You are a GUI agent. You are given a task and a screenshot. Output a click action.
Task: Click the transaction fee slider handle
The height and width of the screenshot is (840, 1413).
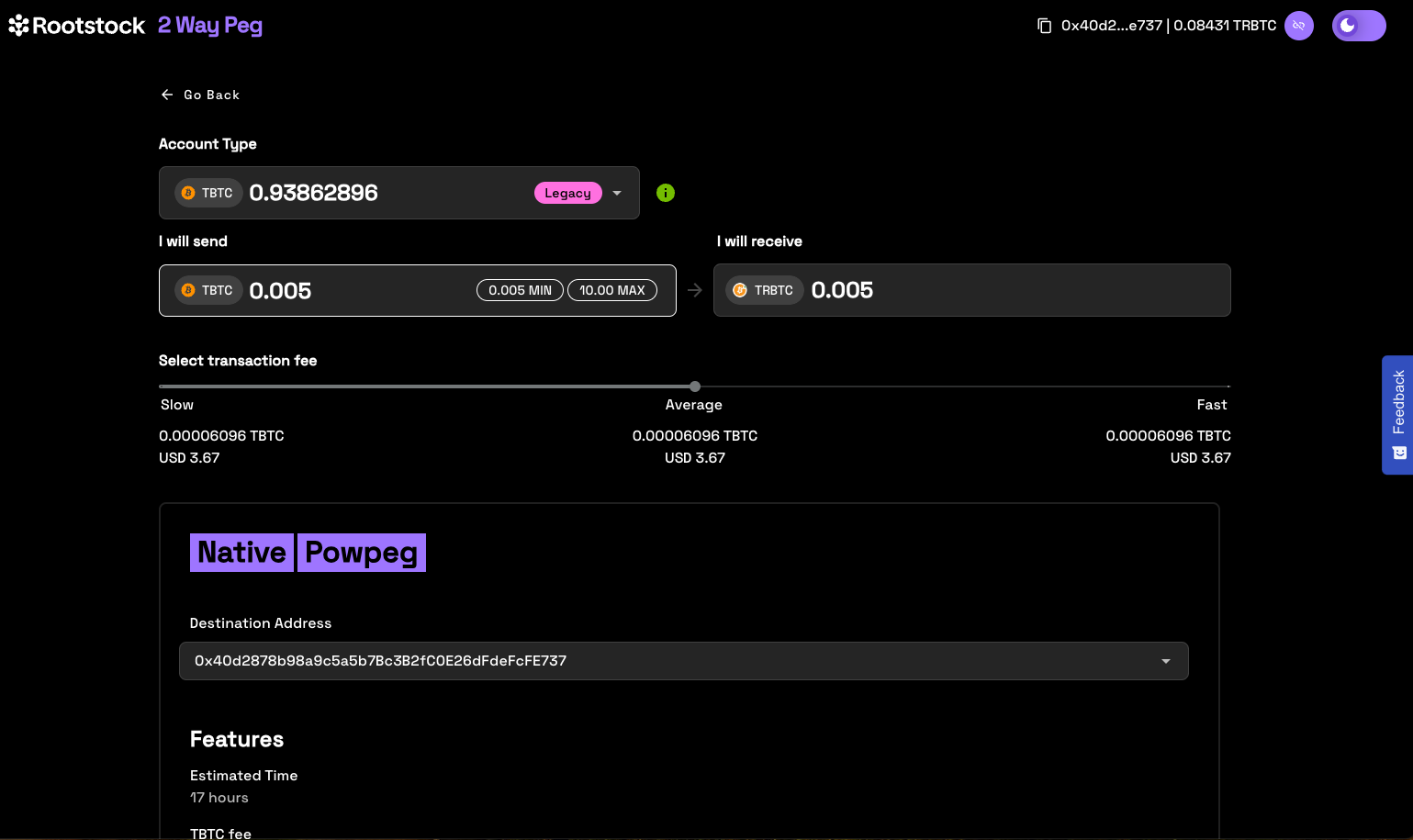[695, 386]
